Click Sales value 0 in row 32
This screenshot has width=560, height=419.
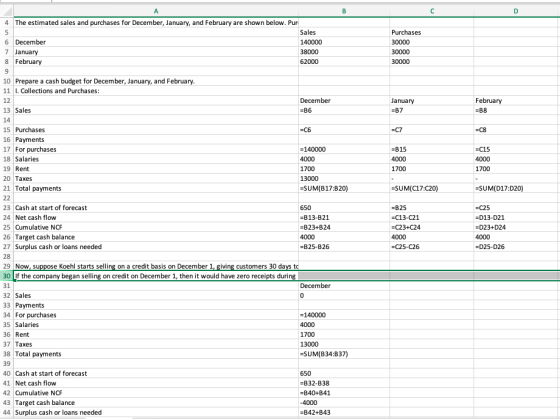[344, 295]
